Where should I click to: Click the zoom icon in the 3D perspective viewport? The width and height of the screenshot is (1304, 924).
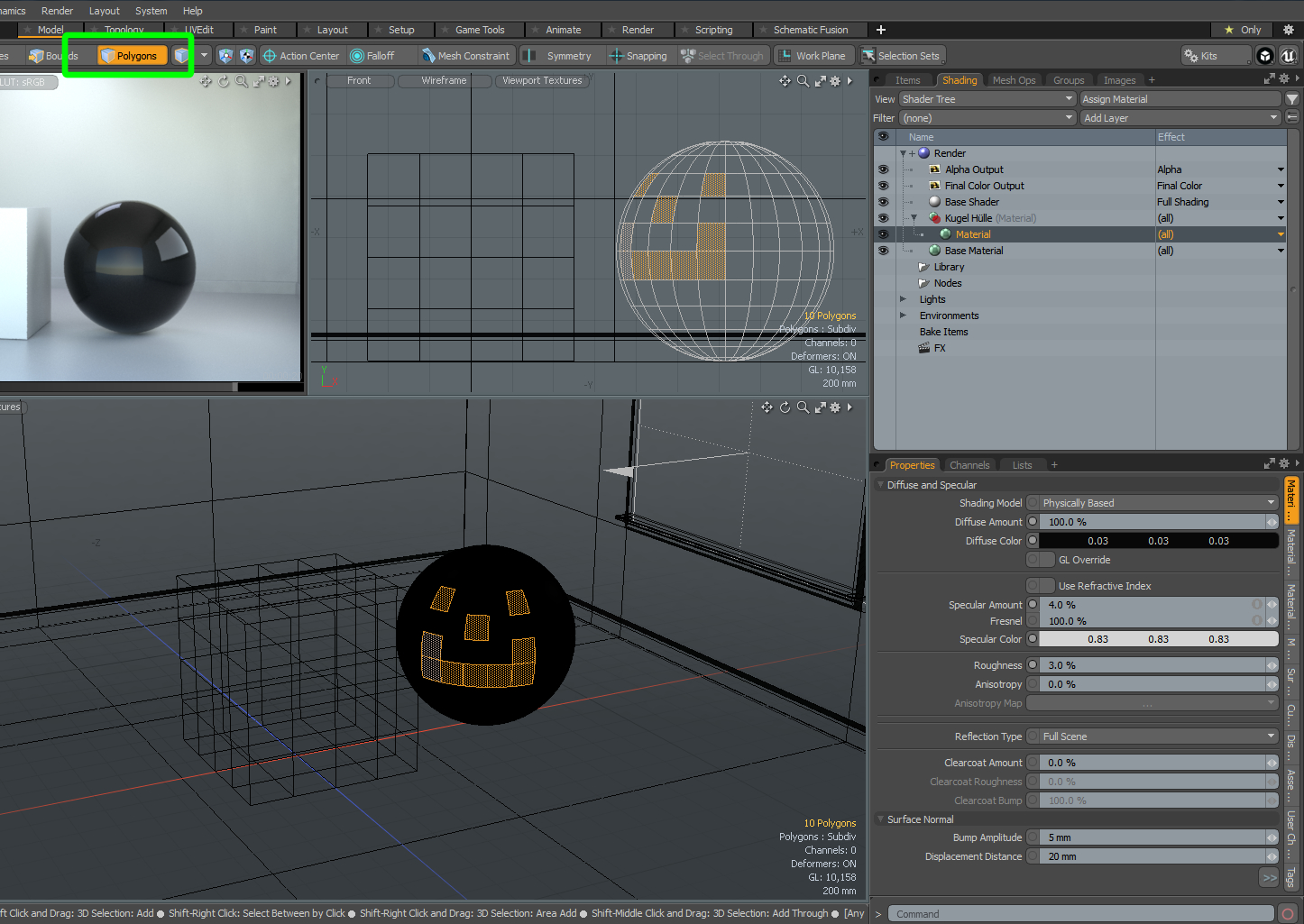pyautogui.click(x=803, y=407)
